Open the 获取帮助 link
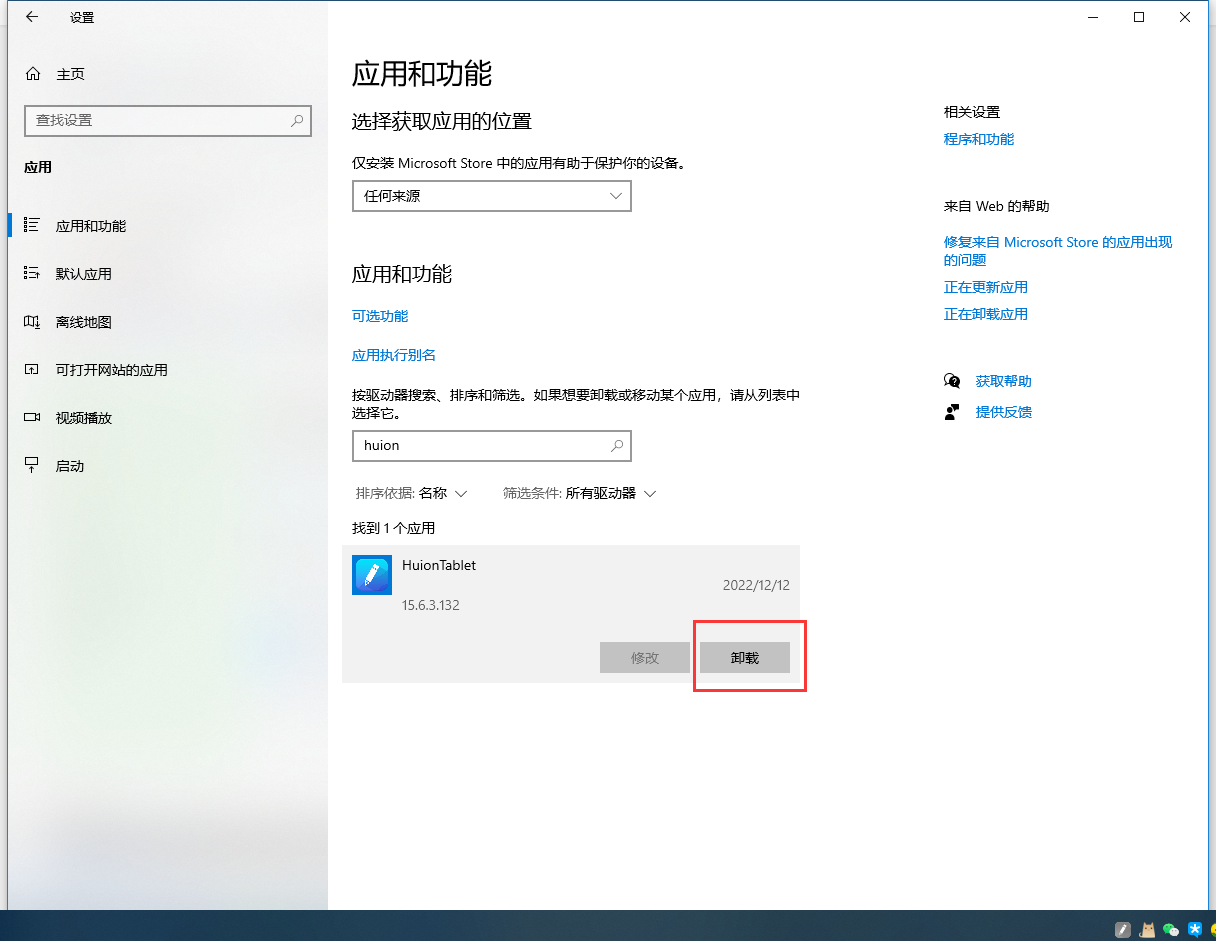Viewport: 1216px width, 941px height. point(1004,381)
